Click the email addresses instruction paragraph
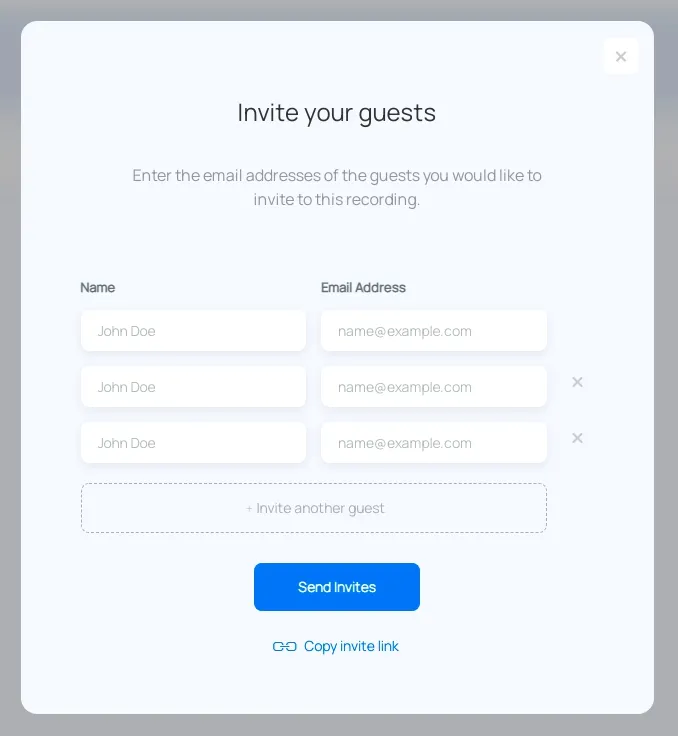 [x=336, y=187]
